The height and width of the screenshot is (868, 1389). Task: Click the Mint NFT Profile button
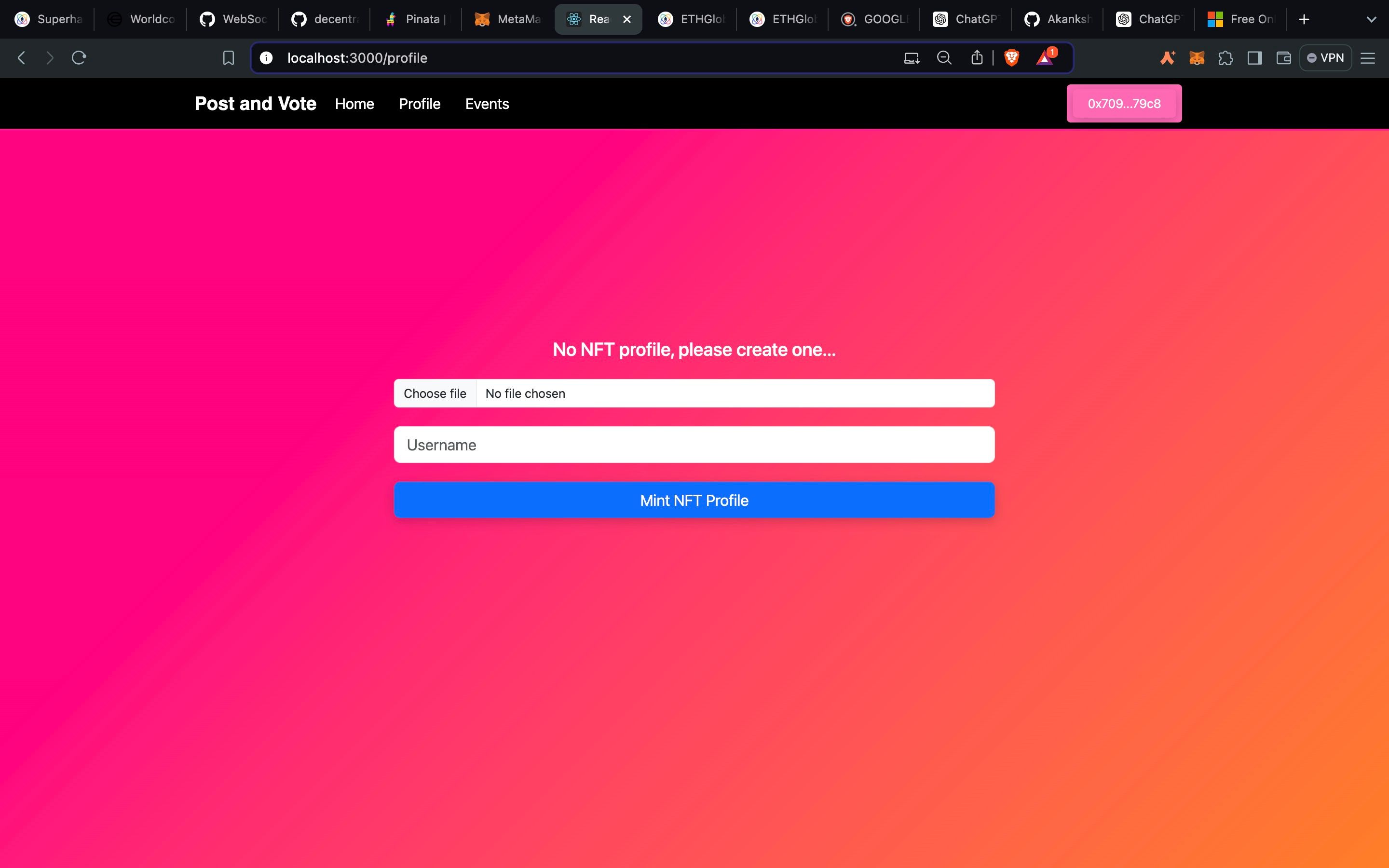[x=694, y=500]
